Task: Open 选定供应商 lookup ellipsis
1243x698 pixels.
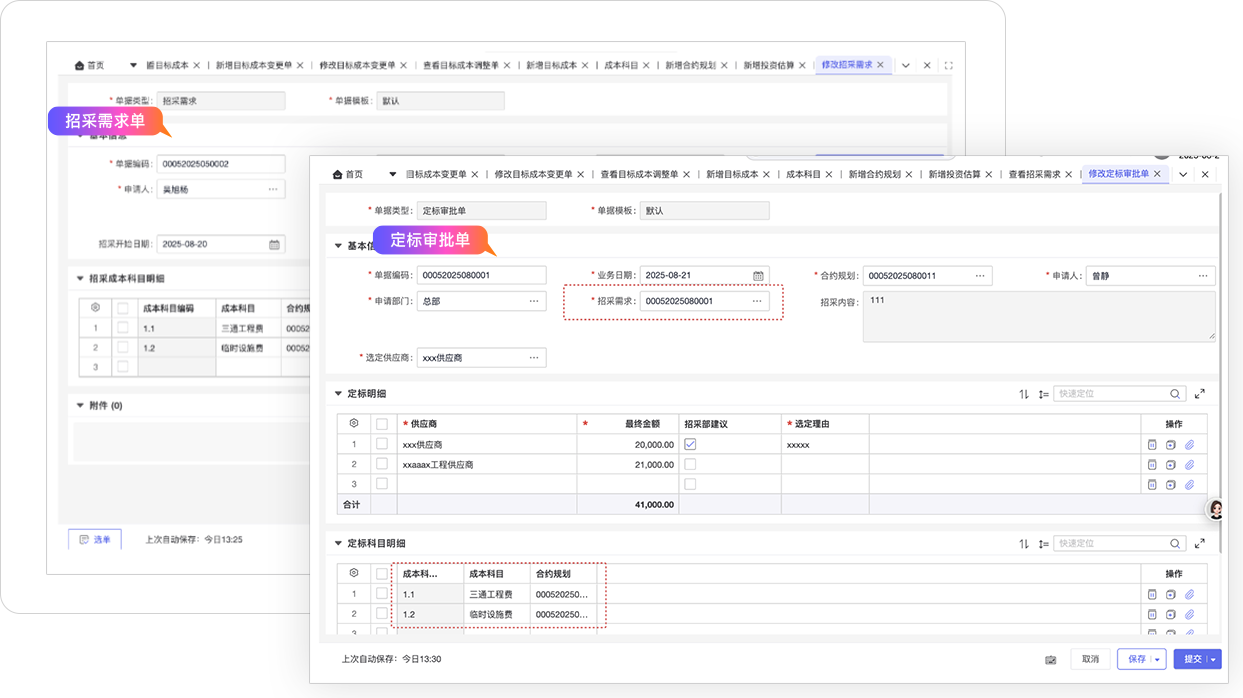Action: tap(534, 357)
